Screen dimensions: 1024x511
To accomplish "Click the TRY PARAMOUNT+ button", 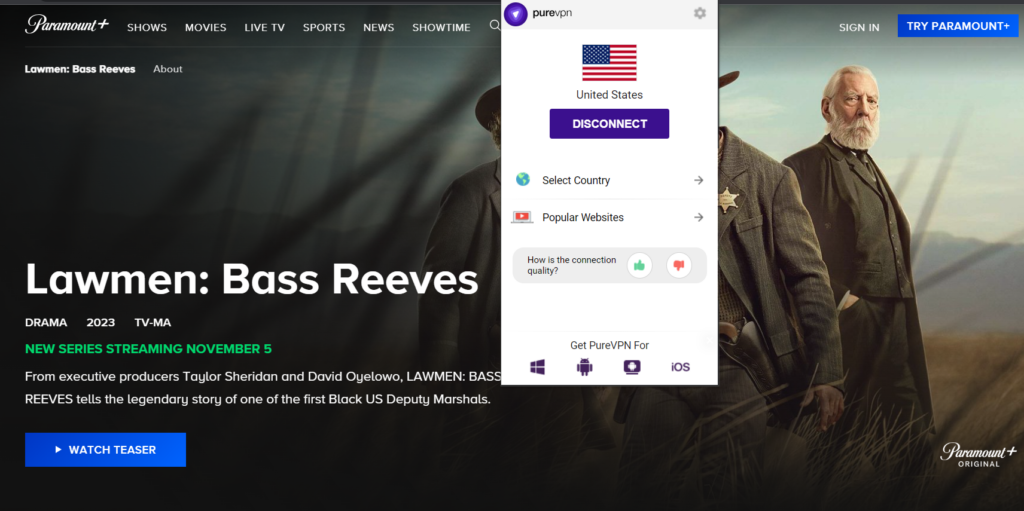I will pyautogui.click(x=958, y=26).
